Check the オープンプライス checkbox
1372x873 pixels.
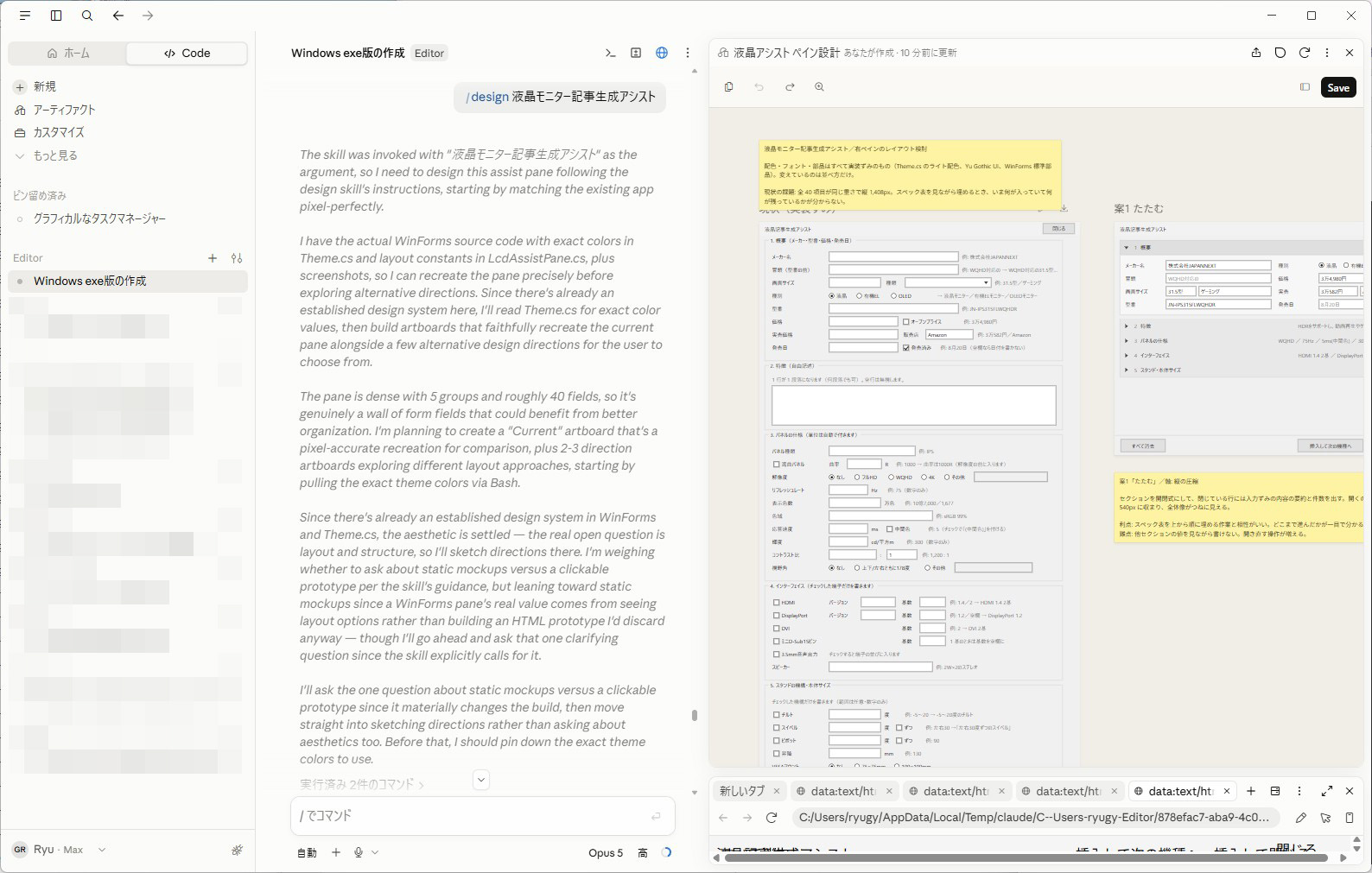point(905,321)
